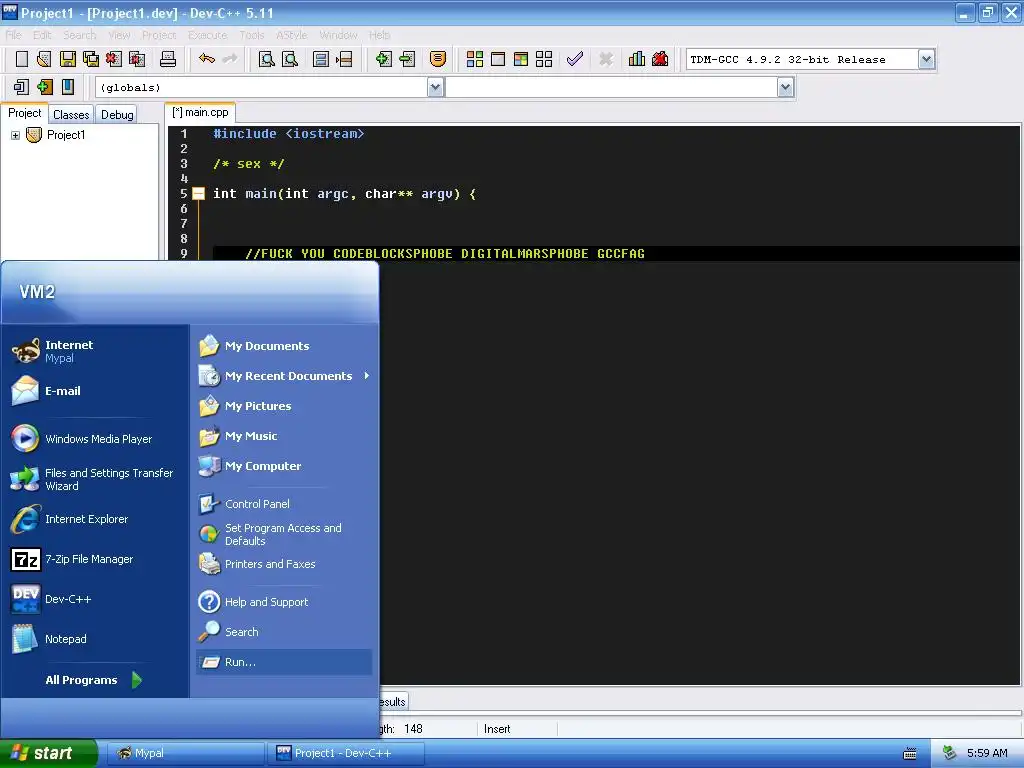Click the Insert icon with green plus
Image resolution: width=1024 pixels, height=768 pixels.
[x=44, y=87]
